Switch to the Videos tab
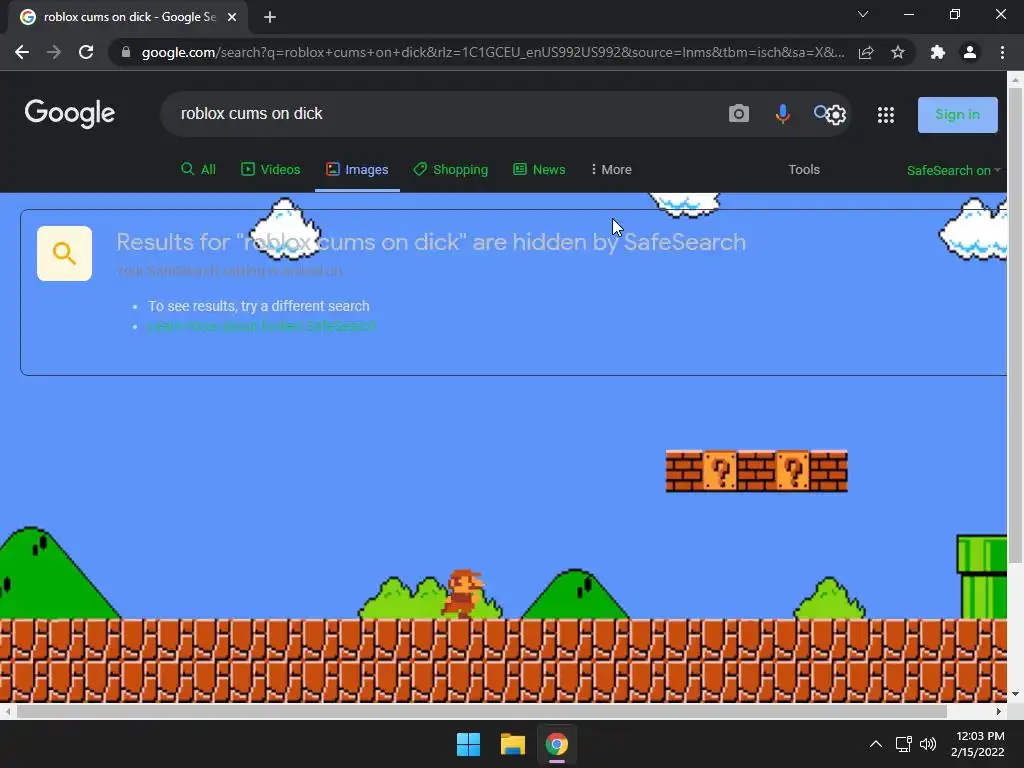Screen dimensions: 1024x768 click(x=270, y=170)
